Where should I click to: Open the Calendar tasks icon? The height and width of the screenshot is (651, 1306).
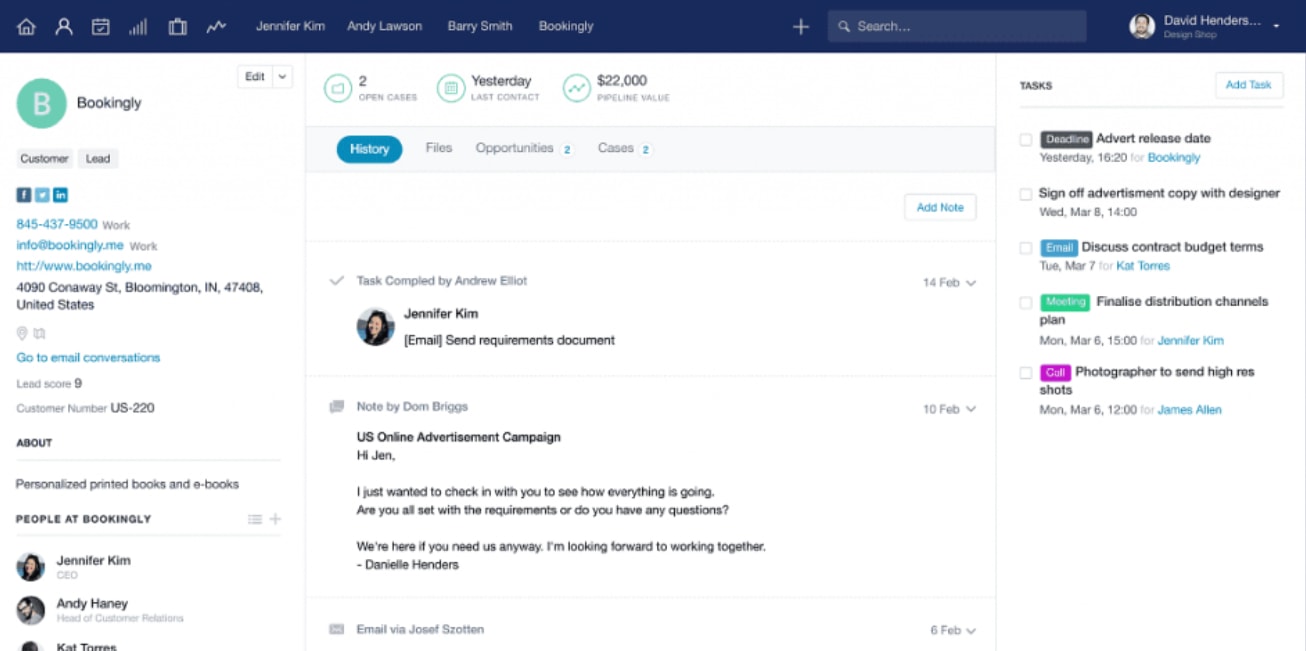coord(101,27)
